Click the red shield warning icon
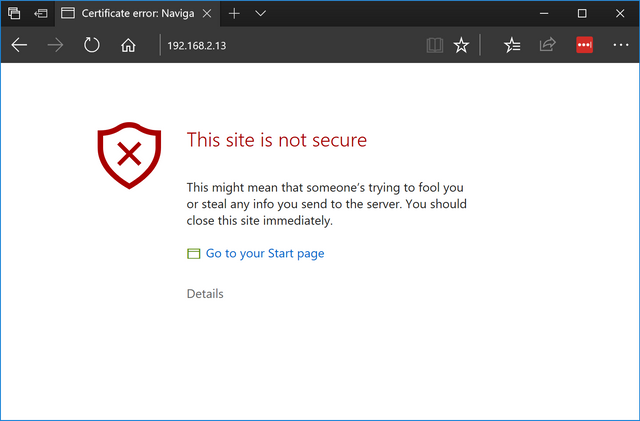Viewport: 640px width, 421px height. [129, 155]
